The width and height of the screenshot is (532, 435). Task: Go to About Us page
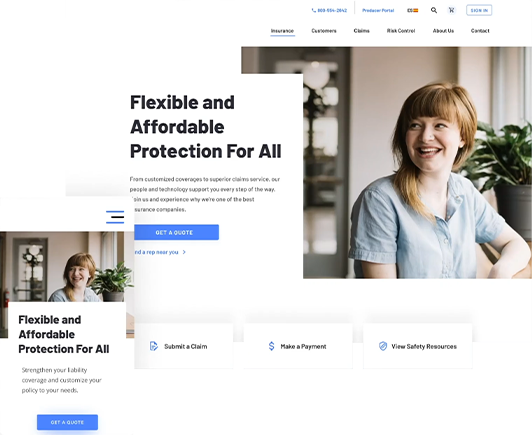(443, 31)
